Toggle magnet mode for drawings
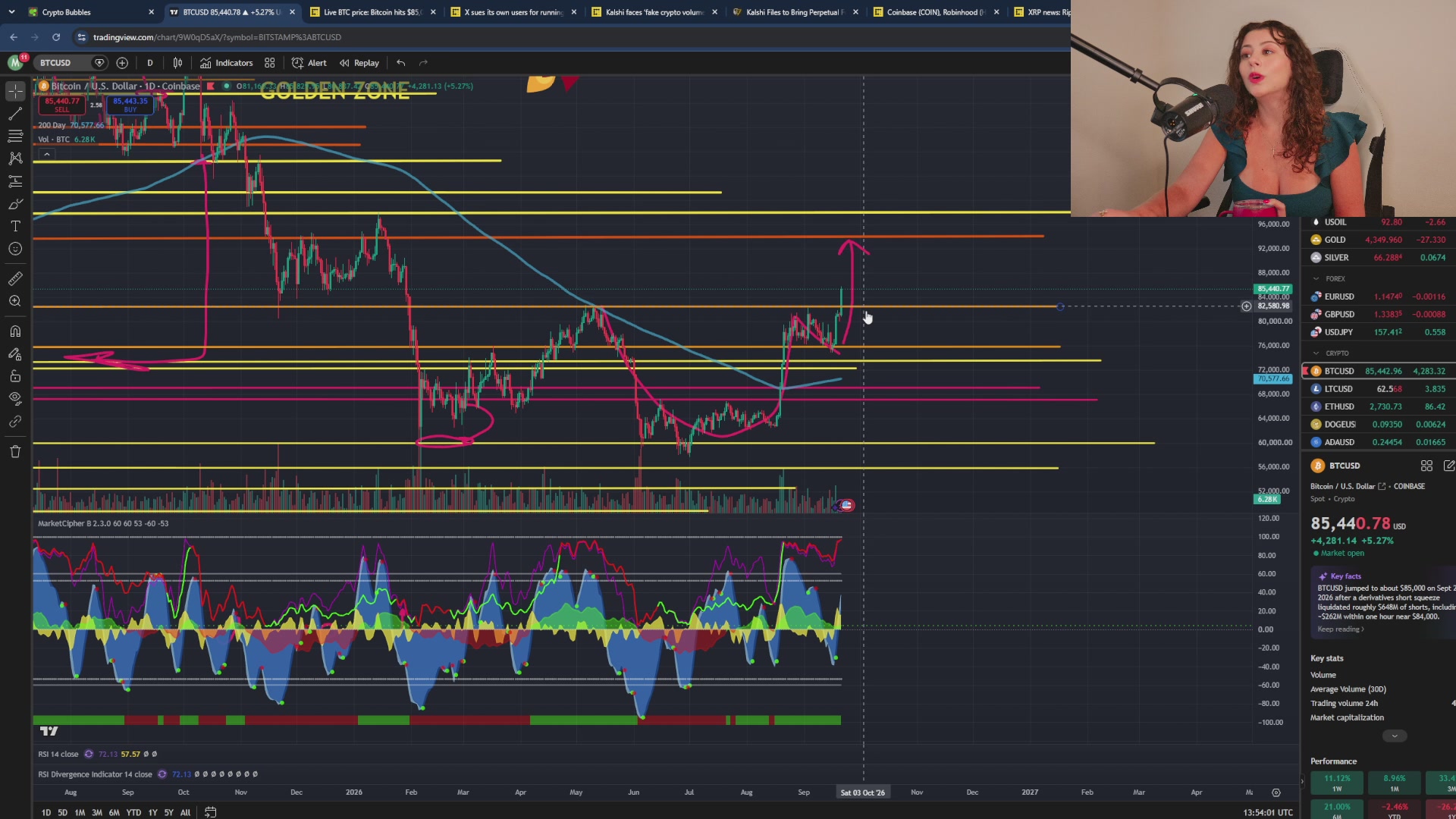 click(15, 331)
